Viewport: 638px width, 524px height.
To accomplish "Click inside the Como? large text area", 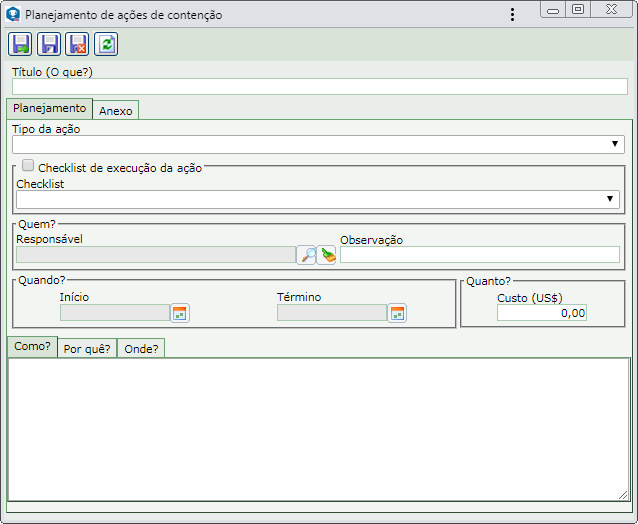I will click(x=319, y=429).
